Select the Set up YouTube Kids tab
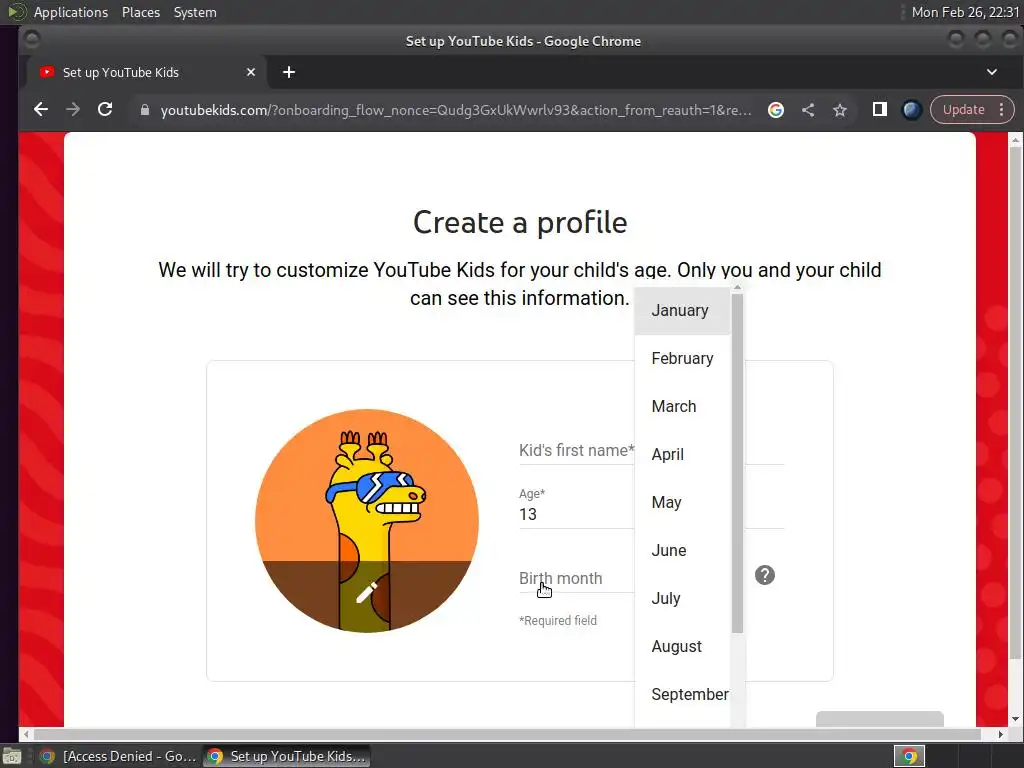The image size is (1024, 768). [x=146, y=72]
